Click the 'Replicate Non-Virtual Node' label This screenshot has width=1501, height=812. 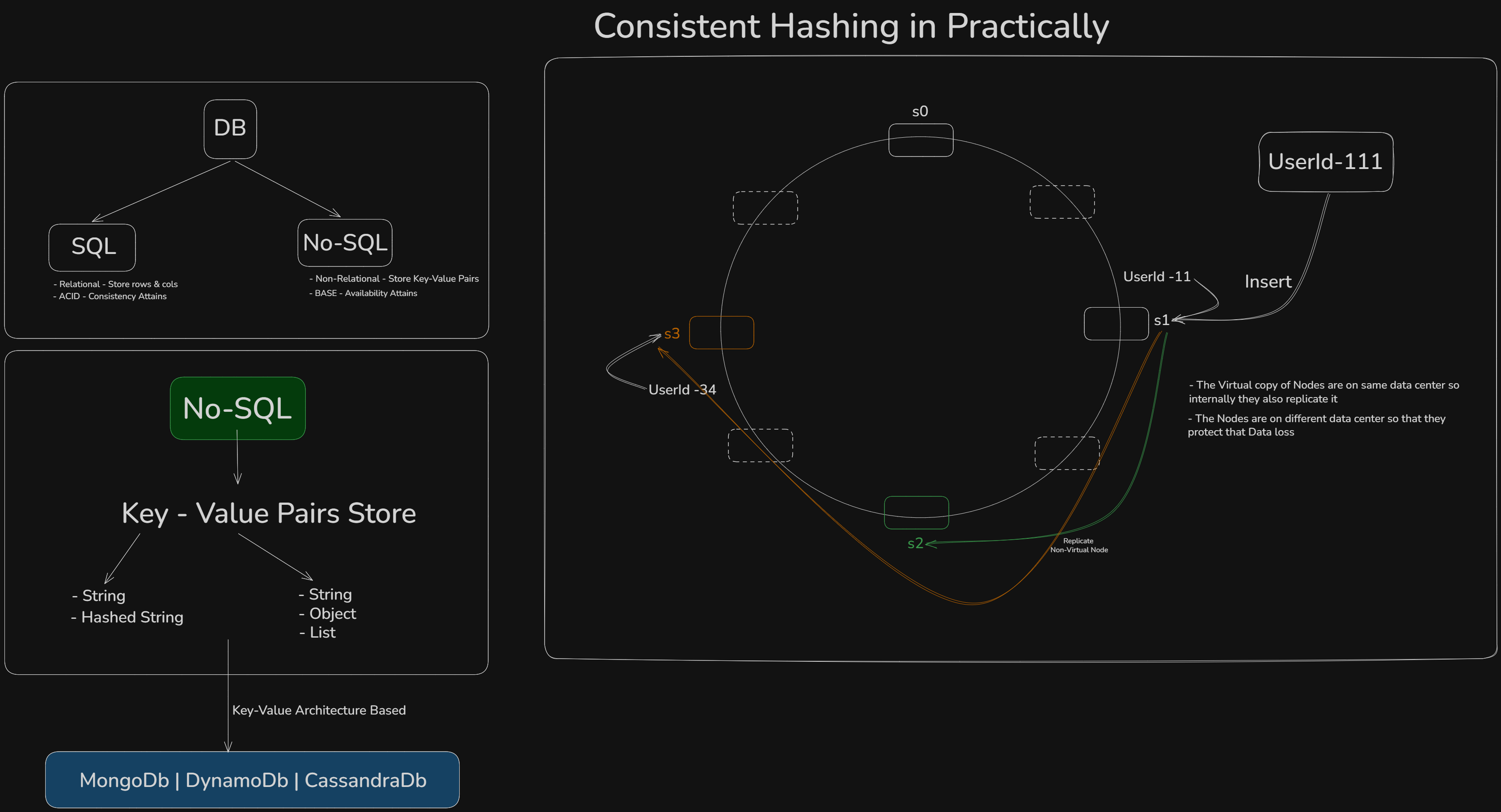tap(1079, 545)
